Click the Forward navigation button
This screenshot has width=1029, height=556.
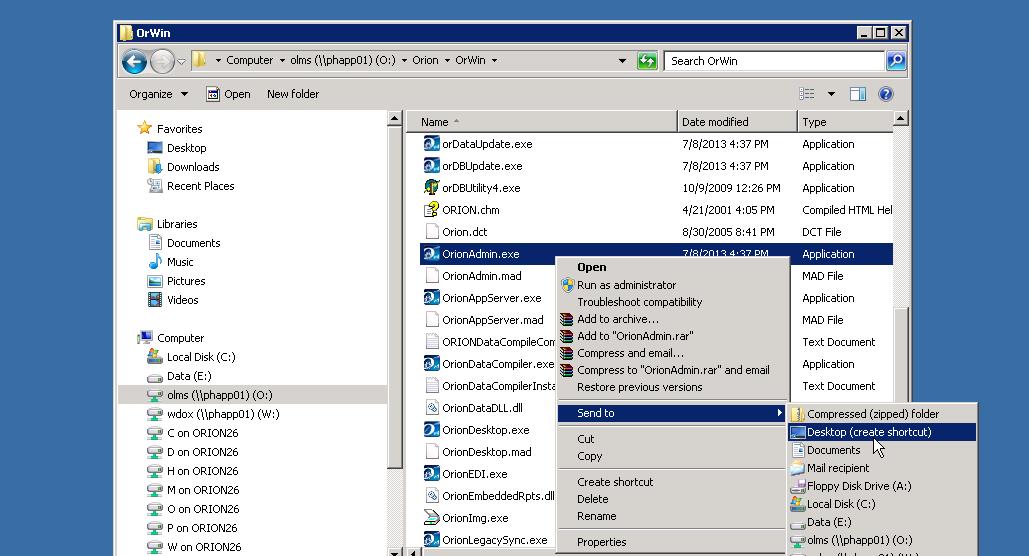click(x=162, y=61)
